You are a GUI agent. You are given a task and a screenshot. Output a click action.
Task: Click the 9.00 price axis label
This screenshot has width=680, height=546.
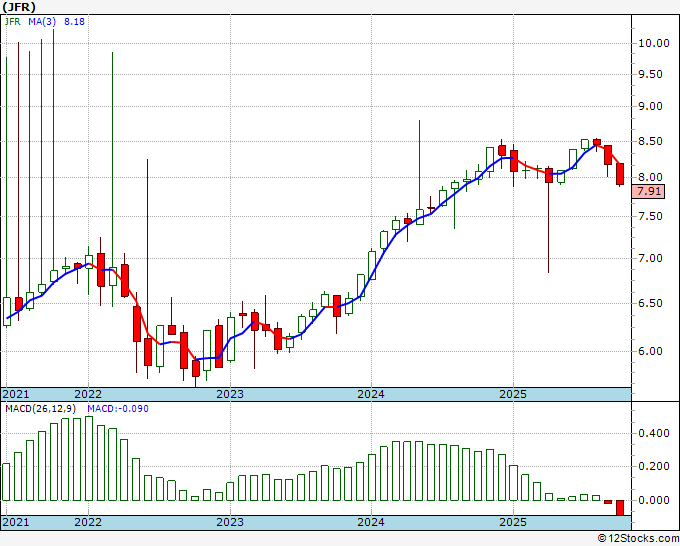[651, 106]
